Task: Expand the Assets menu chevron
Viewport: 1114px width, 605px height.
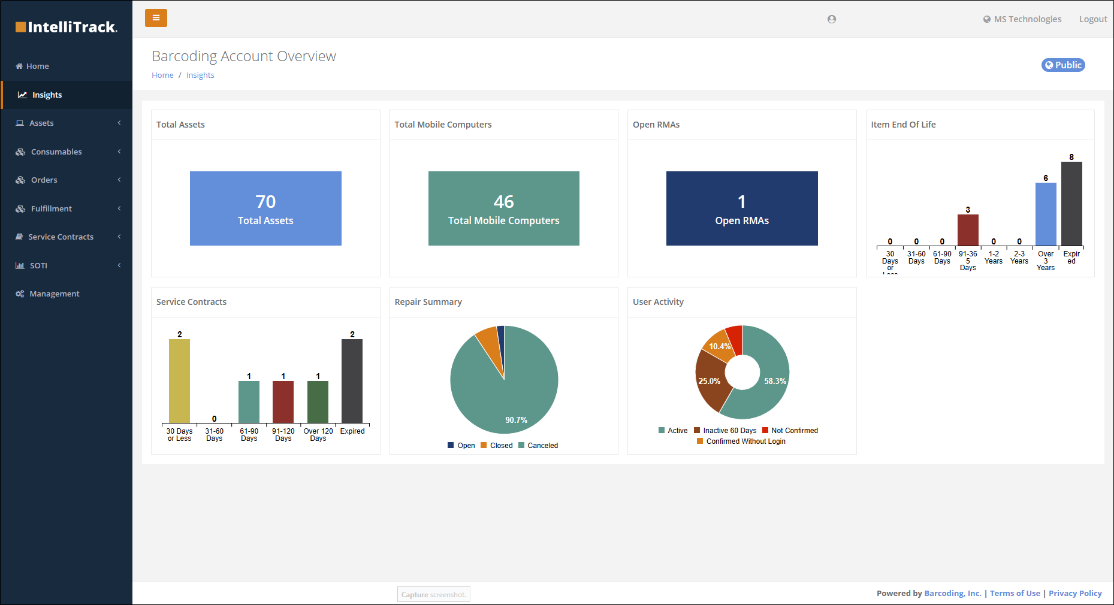Action: [x=119, y=123]
